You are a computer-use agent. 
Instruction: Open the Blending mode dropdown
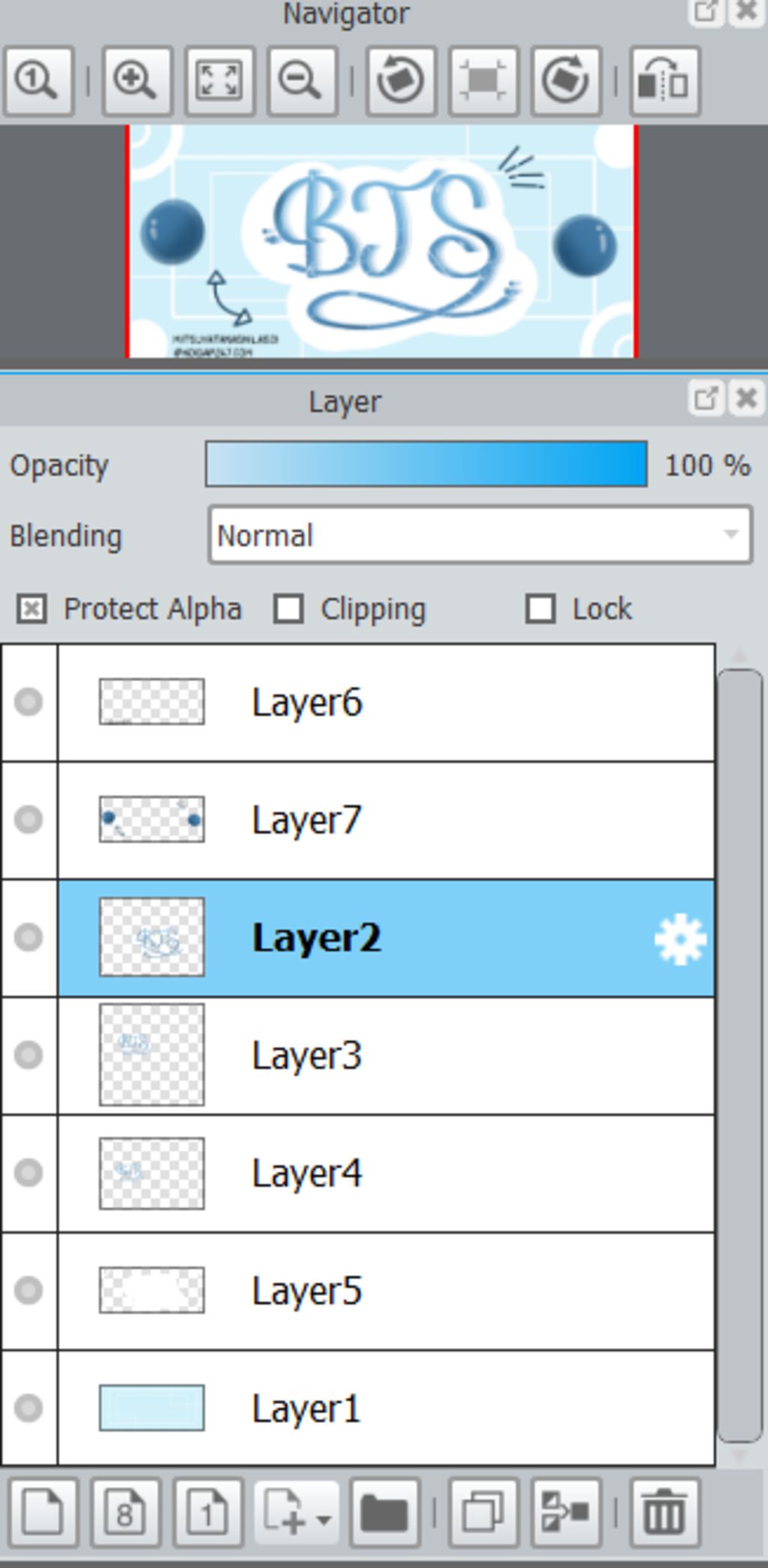click(x=480, y=535)
